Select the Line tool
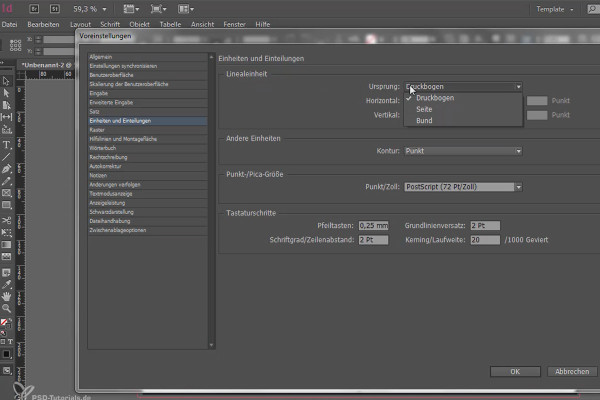Viewport: 600px width, 400px height. click(6, 157)
